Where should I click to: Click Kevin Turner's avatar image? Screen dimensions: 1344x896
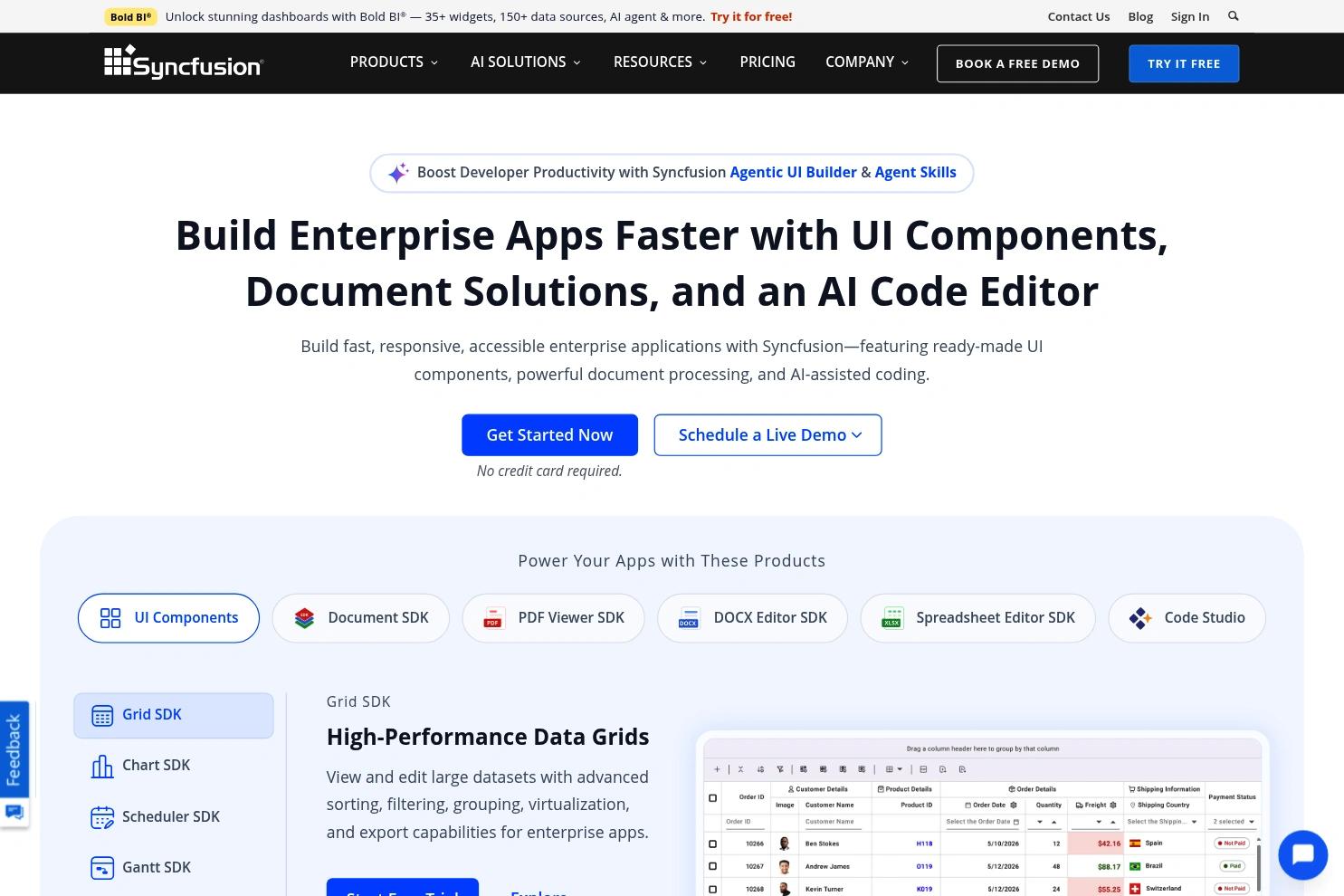tap(785, 889)
